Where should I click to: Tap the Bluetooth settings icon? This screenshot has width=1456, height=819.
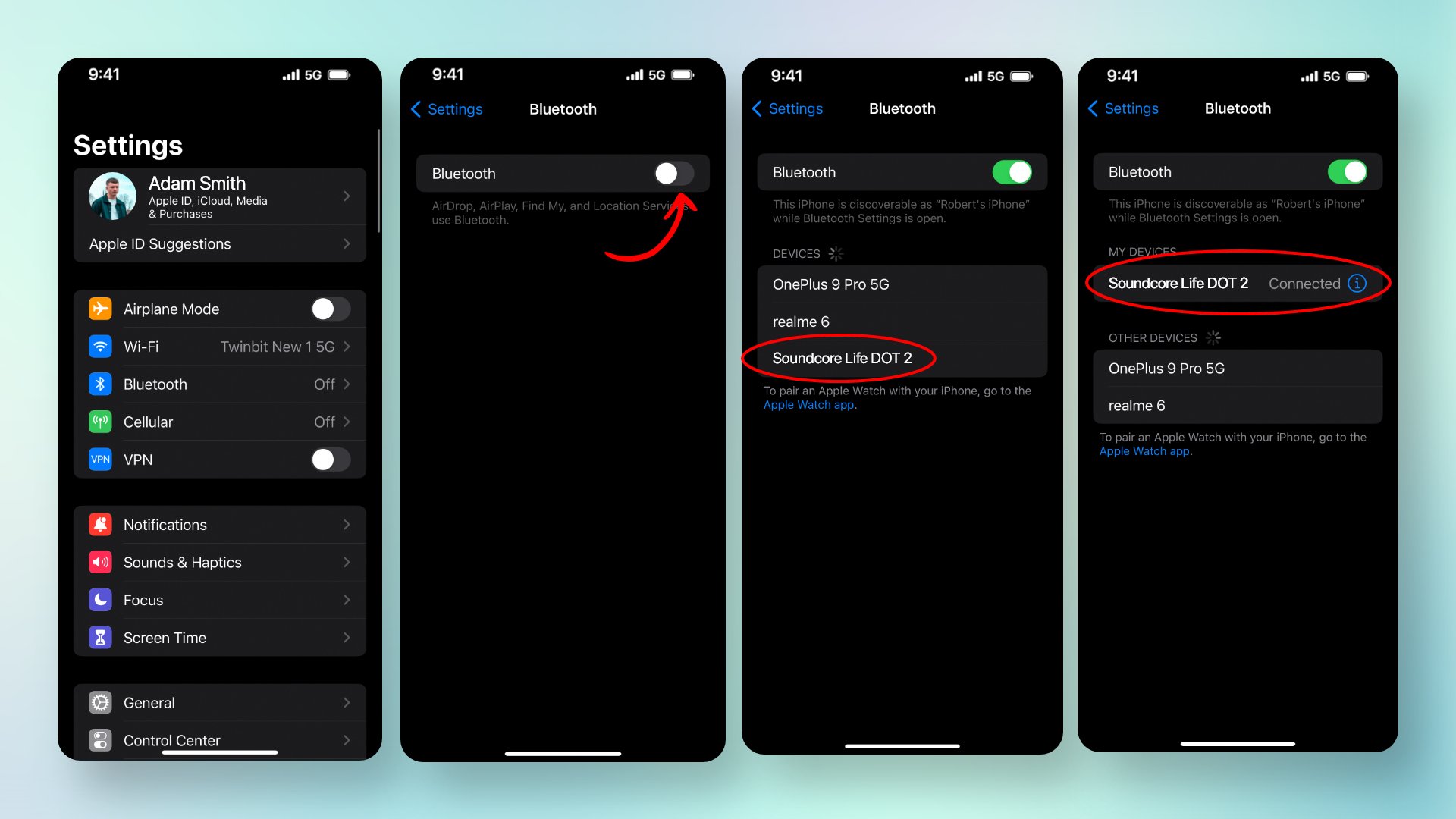coord(98,384)
